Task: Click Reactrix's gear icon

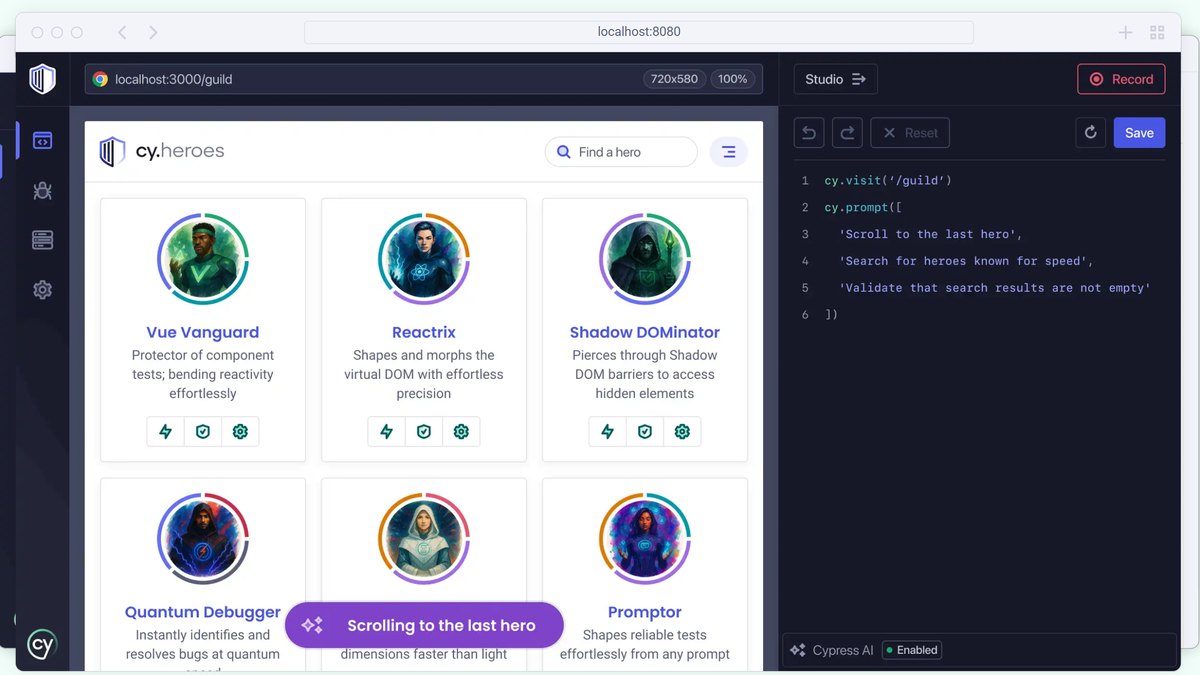Action: coord(461,432)
